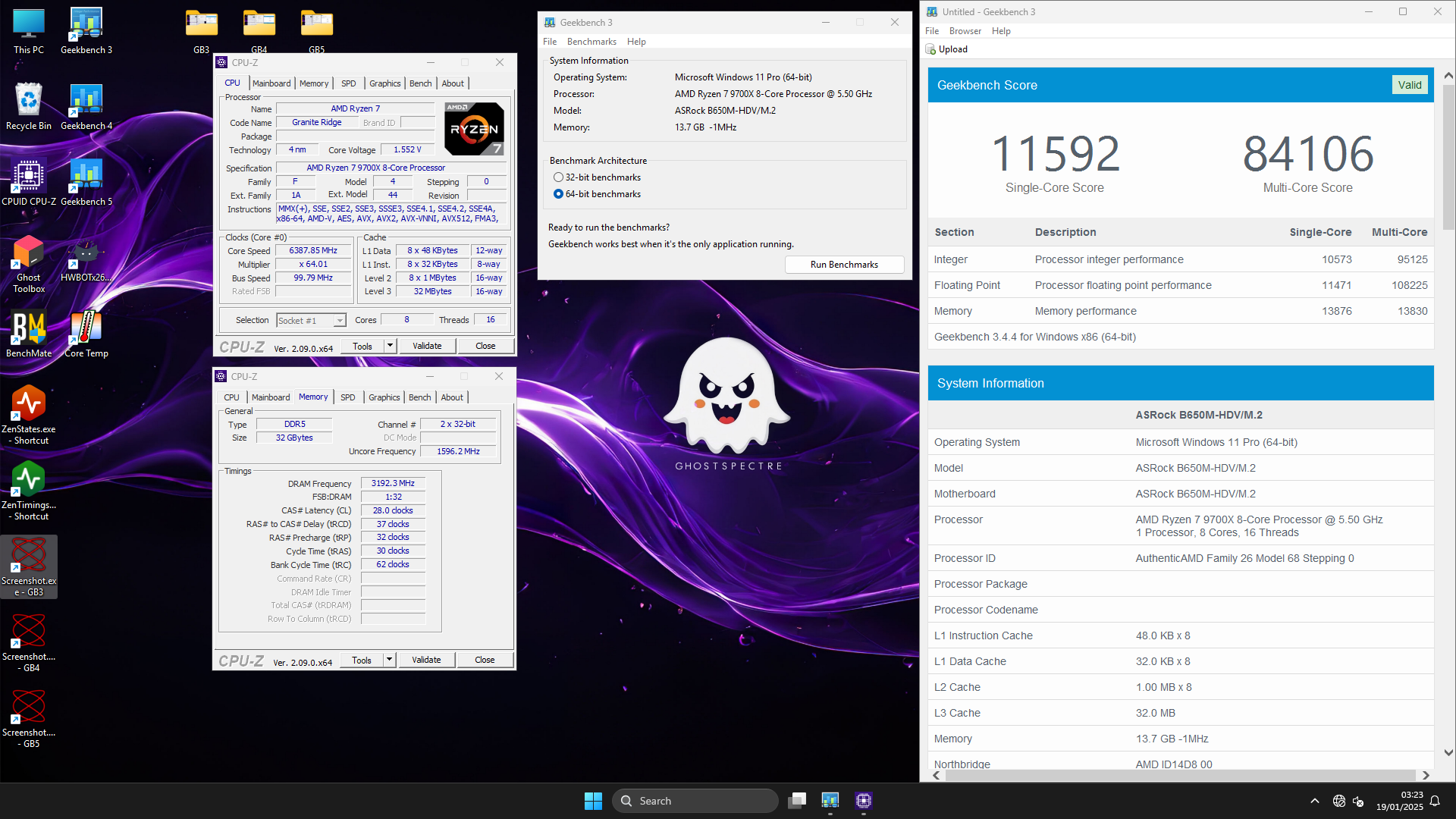Open Bench tab in top CPU-Z window
The image size is (1456, 819).
[x=420, y=83]
